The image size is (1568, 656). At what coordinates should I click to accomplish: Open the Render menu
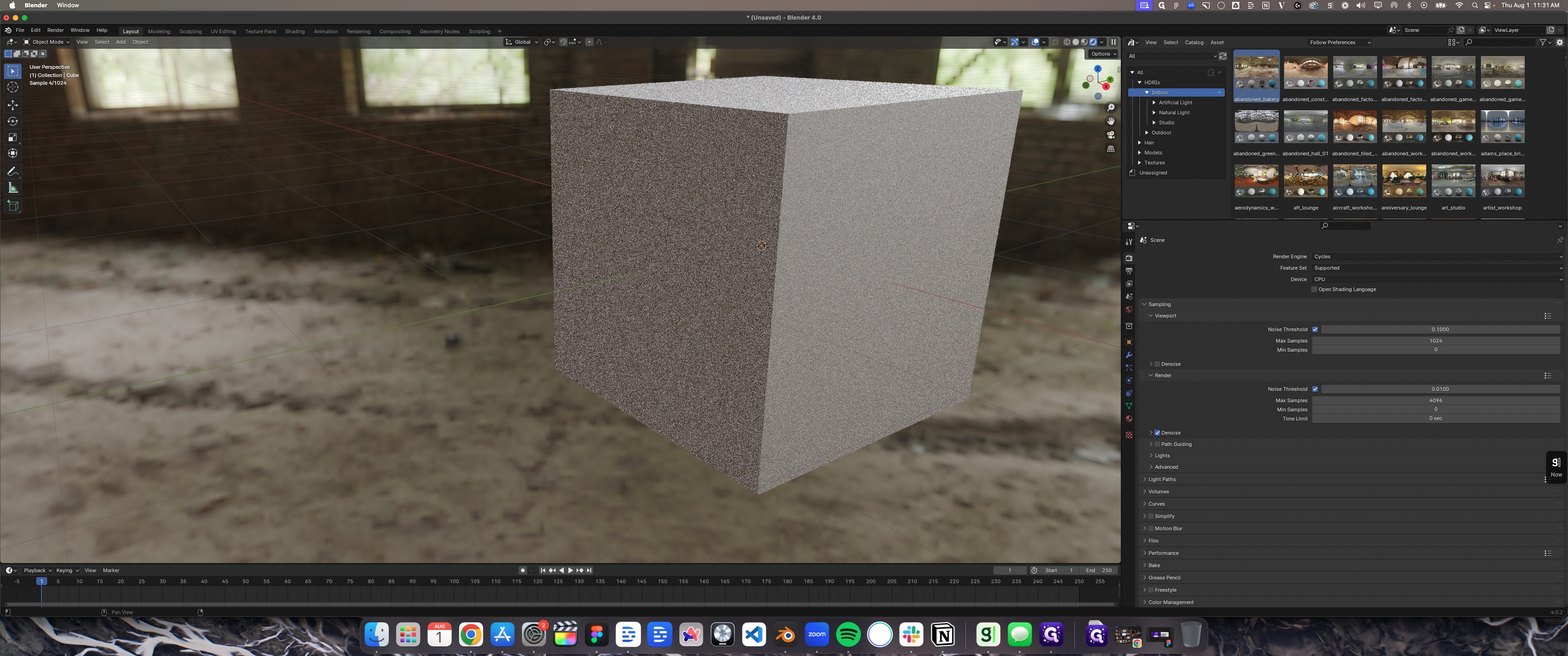(x=56, y=31)
